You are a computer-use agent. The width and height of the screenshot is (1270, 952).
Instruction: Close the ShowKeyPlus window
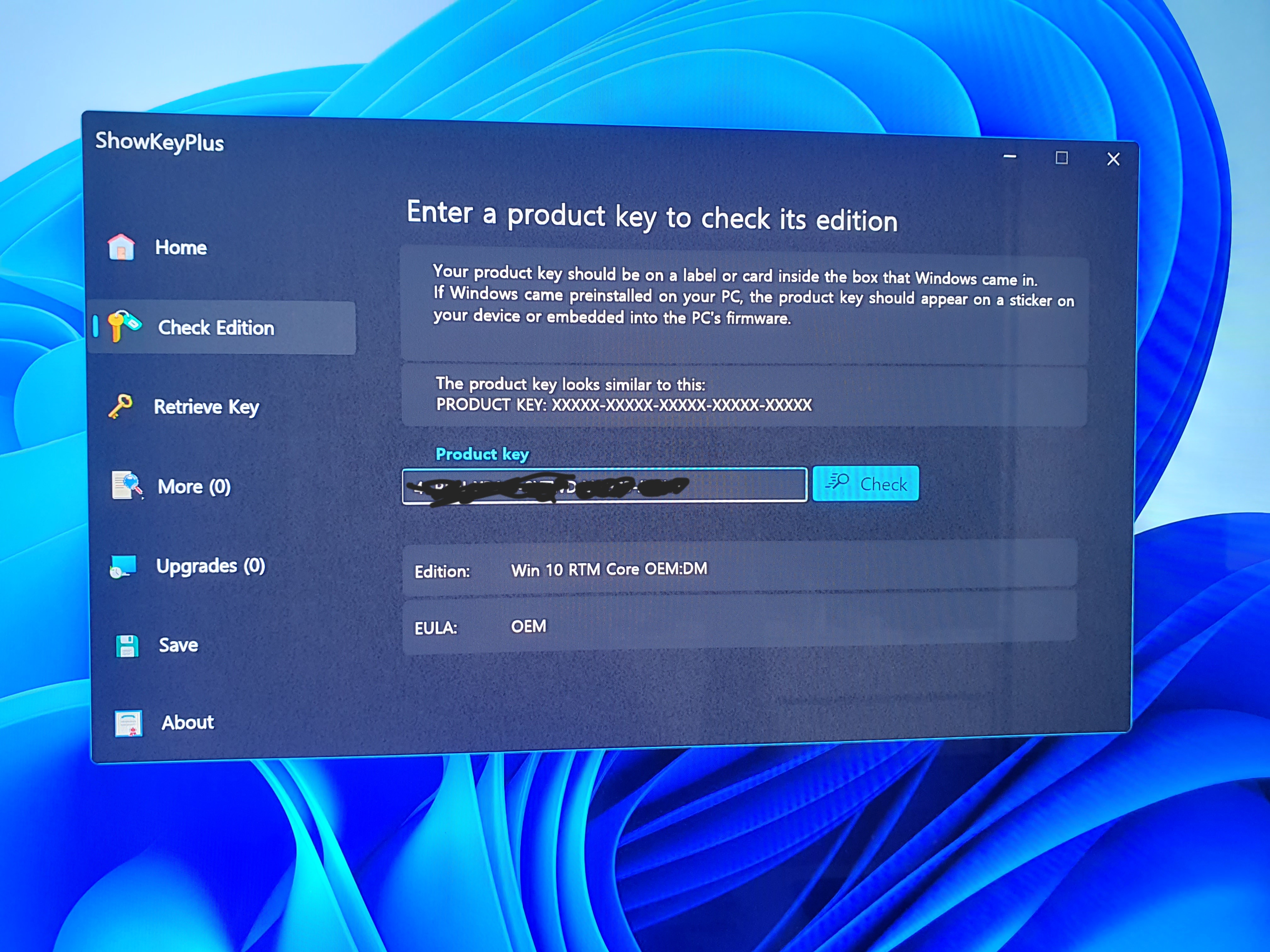click(x=1113, y=159)
